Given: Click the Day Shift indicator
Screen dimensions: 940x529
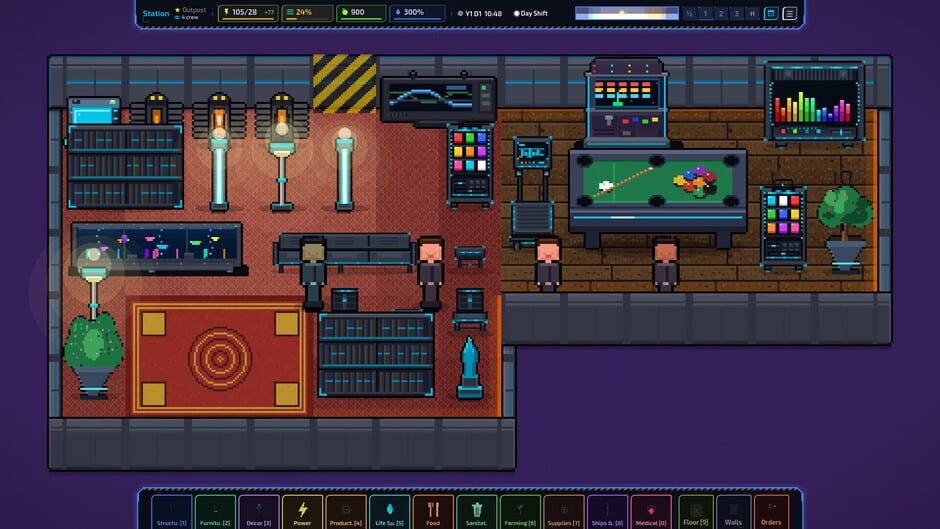Looking at the screenshot, I should click(x=531, y=13).
